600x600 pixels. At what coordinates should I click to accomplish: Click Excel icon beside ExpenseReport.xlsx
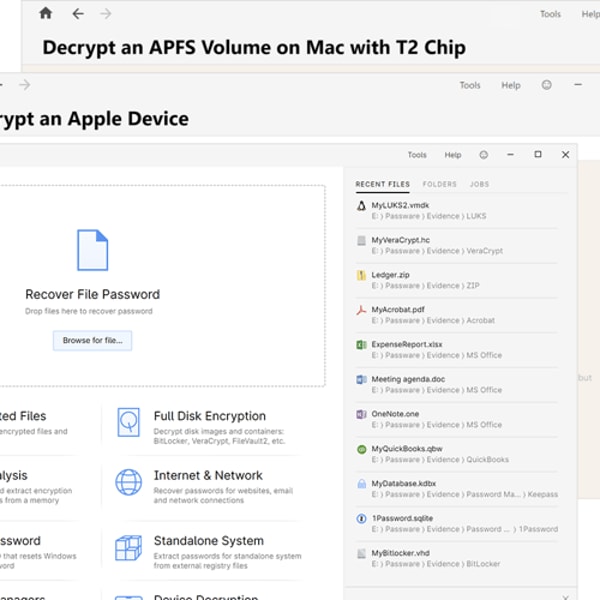tap(361, 345)
